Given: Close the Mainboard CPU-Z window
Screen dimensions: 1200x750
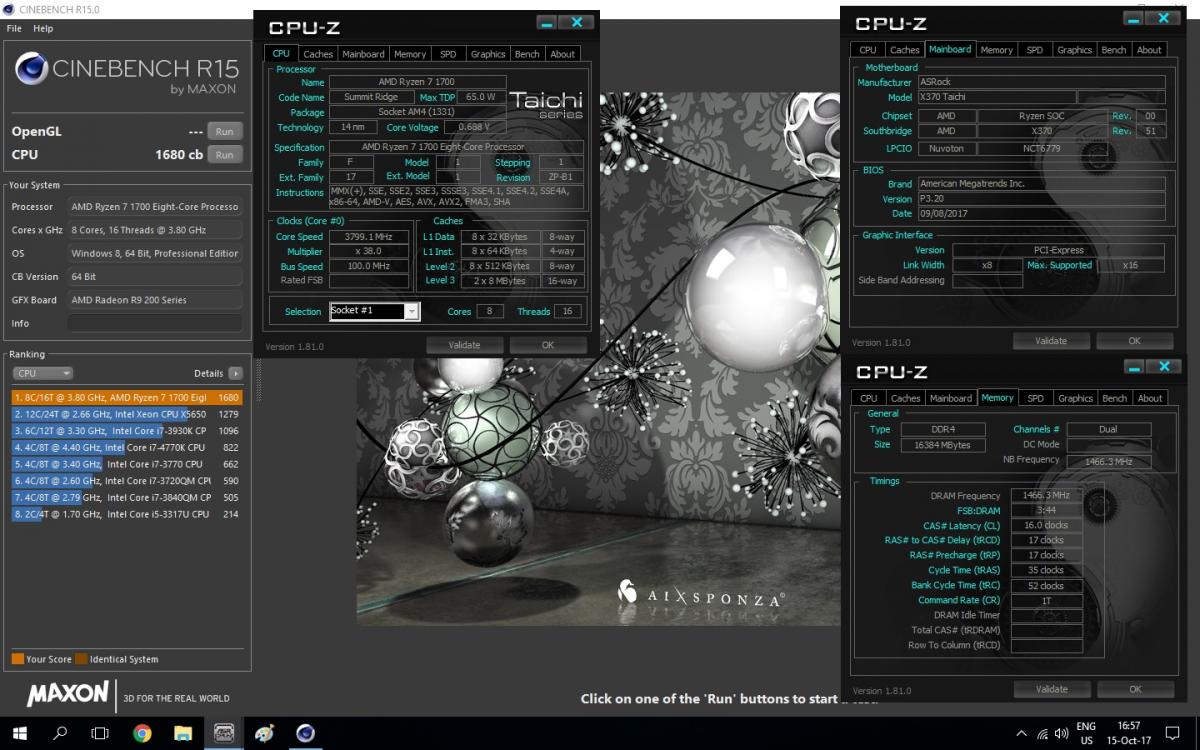Looking at the screenshot, I should [1162, 17].
